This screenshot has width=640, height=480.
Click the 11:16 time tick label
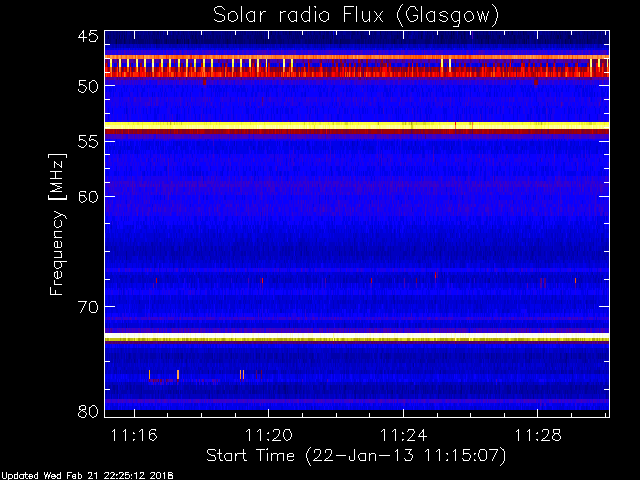(x=134, y=435)
